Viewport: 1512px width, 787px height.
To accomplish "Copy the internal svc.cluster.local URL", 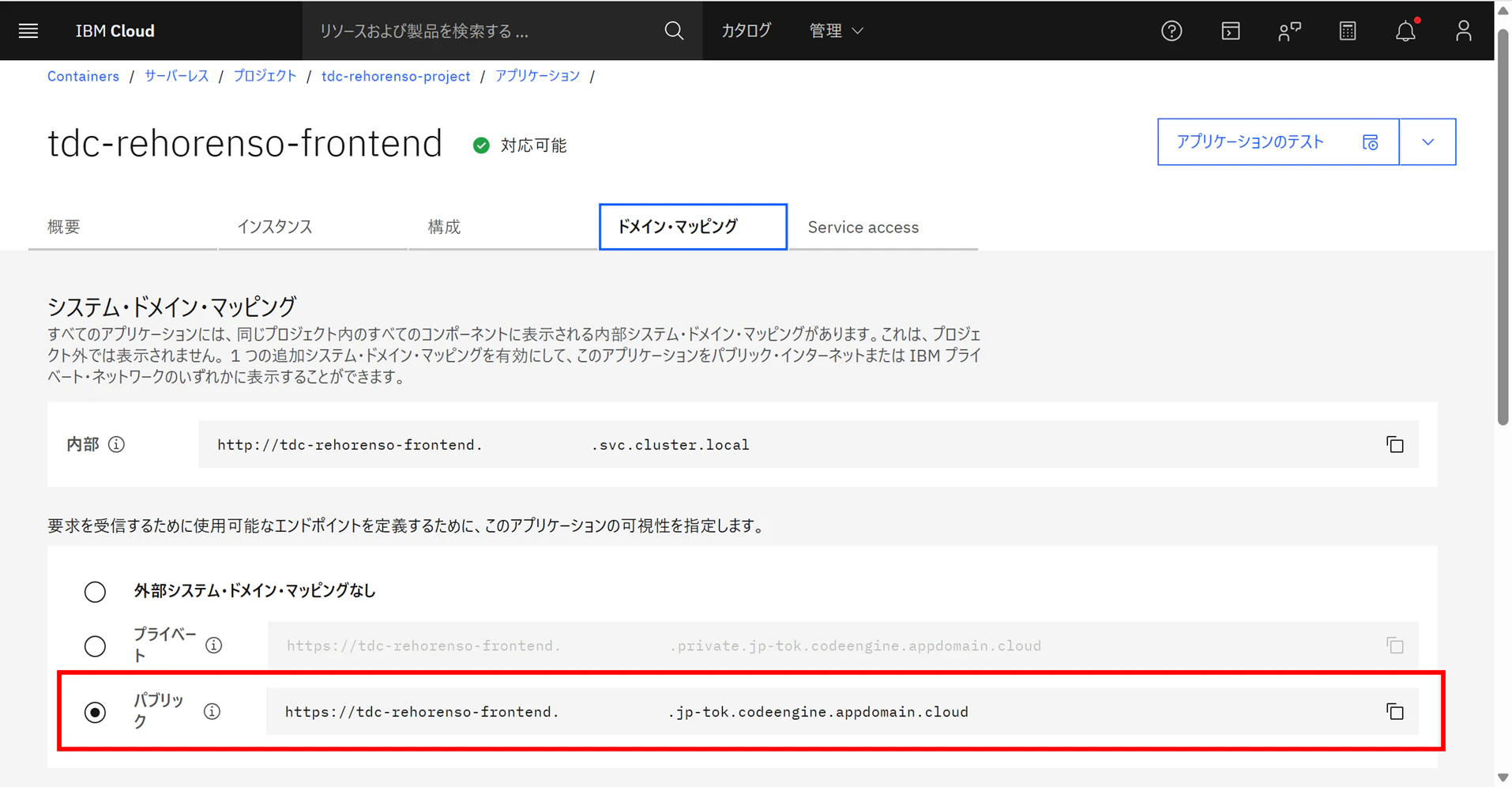I will 1395,445.
